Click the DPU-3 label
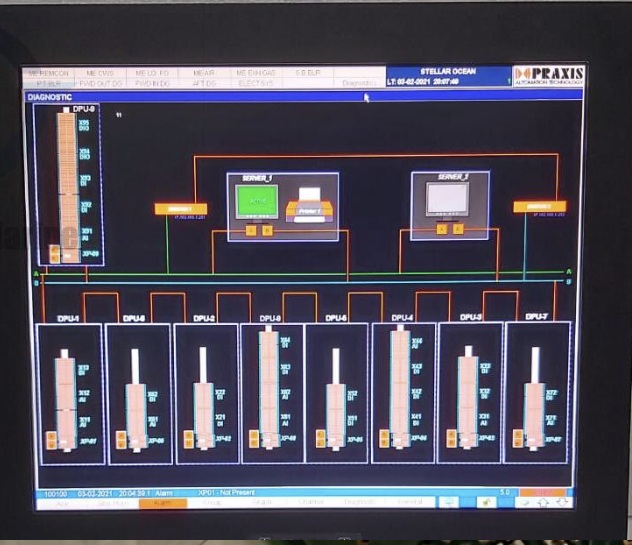The image size is (632, 545). (x=470, y=317)
